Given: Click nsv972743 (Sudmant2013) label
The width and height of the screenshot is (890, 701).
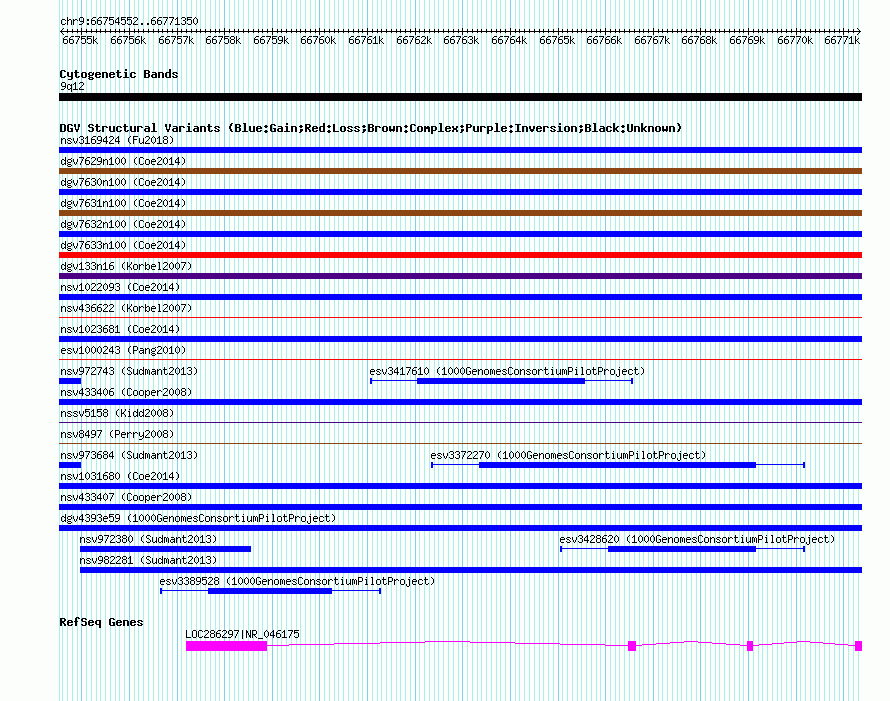Looking at the screenshot, I should (x=129, y=371).
